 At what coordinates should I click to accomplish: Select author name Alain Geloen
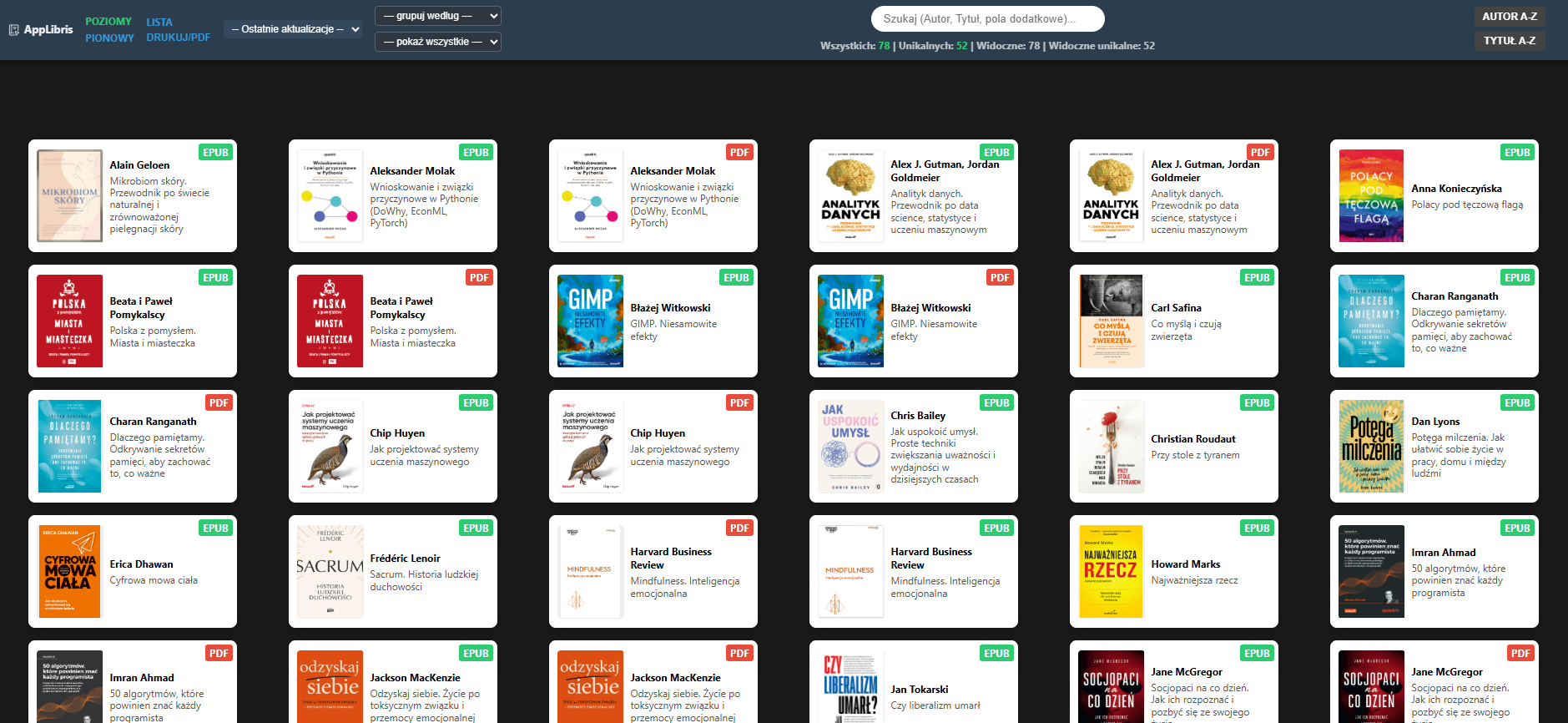139,165
